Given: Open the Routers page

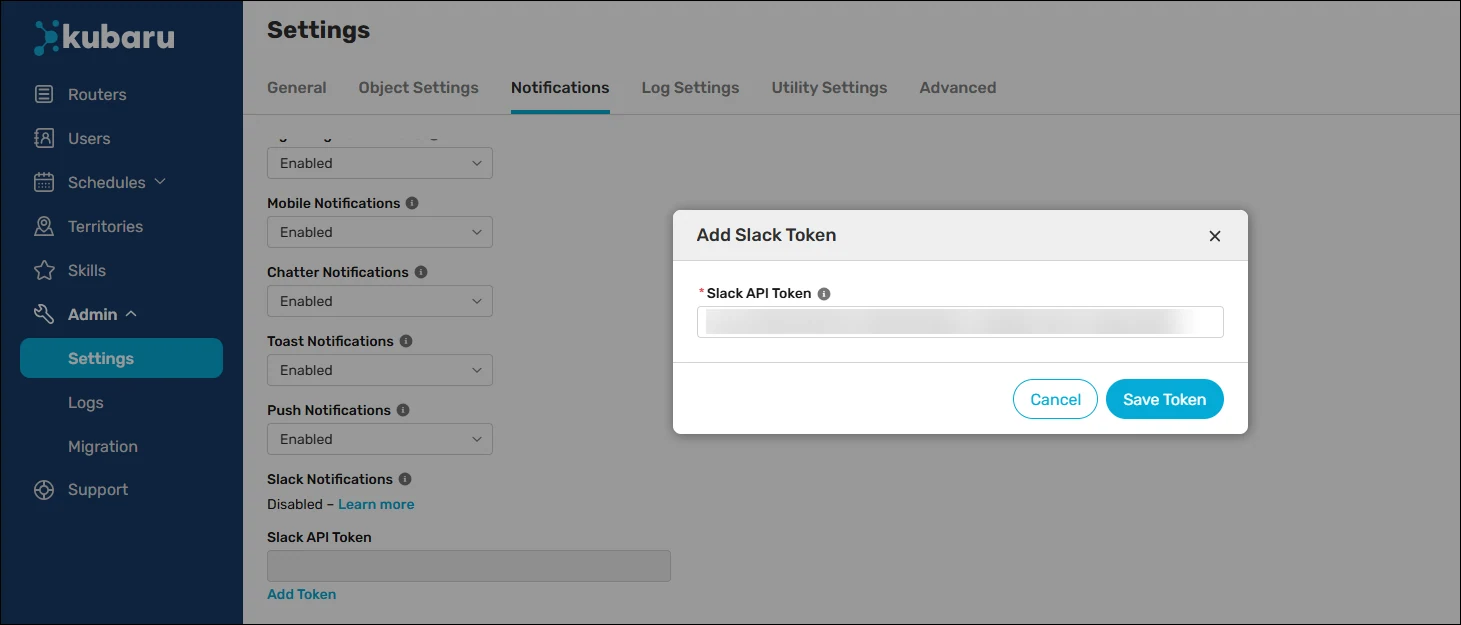Looking at the screenshot, I should (97, 94).
